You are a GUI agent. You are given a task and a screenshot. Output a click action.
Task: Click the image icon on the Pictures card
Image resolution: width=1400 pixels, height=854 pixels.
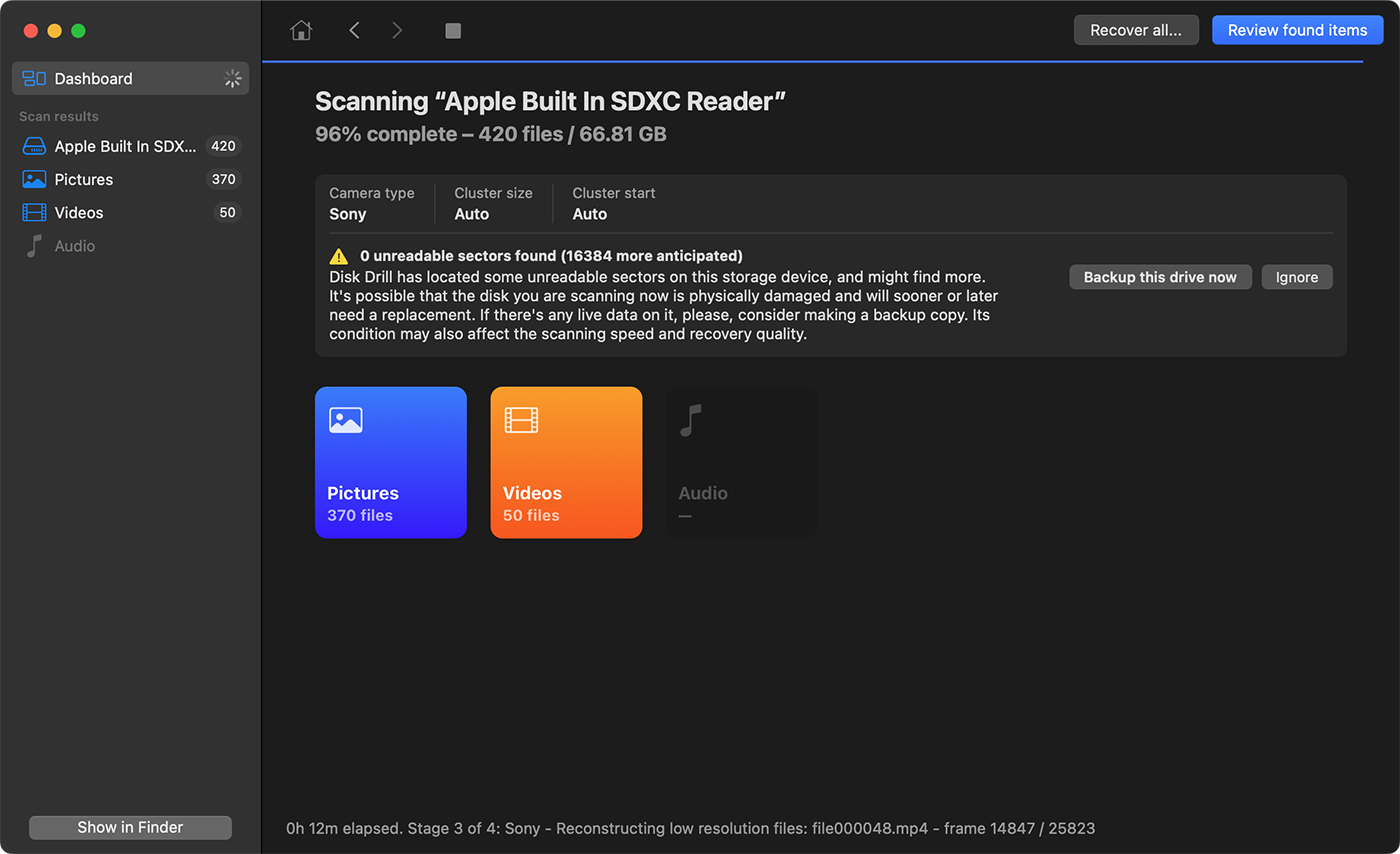point(346,420)
